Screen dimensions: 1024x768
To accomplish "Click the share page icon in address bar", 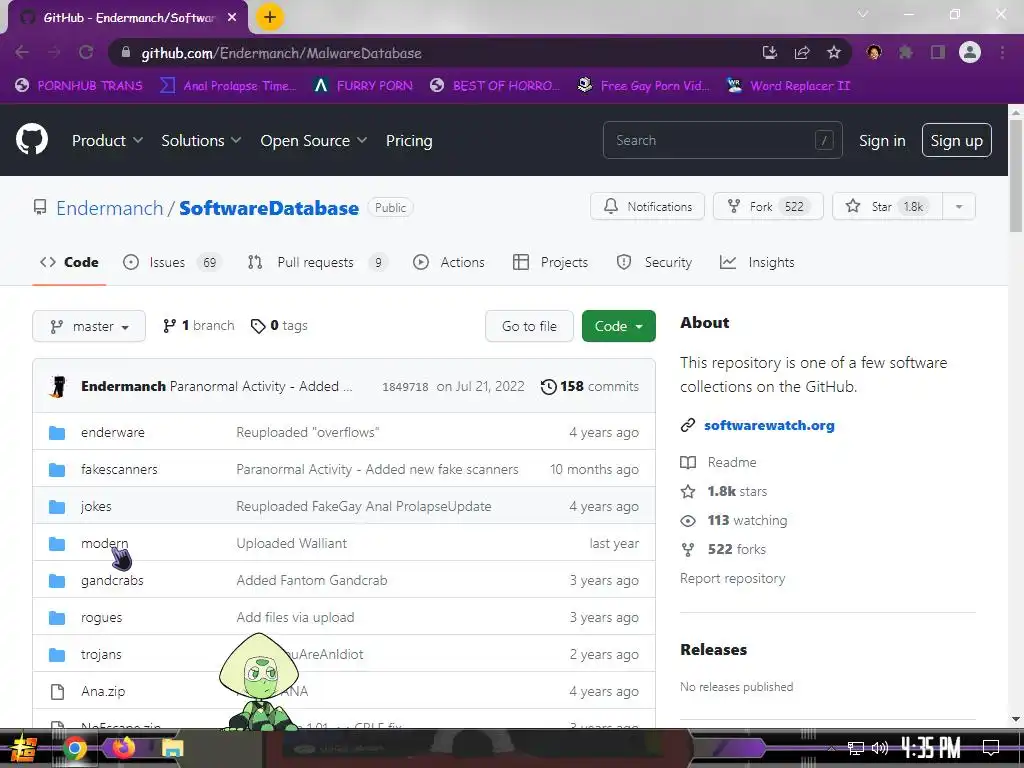I will [802, 52].
